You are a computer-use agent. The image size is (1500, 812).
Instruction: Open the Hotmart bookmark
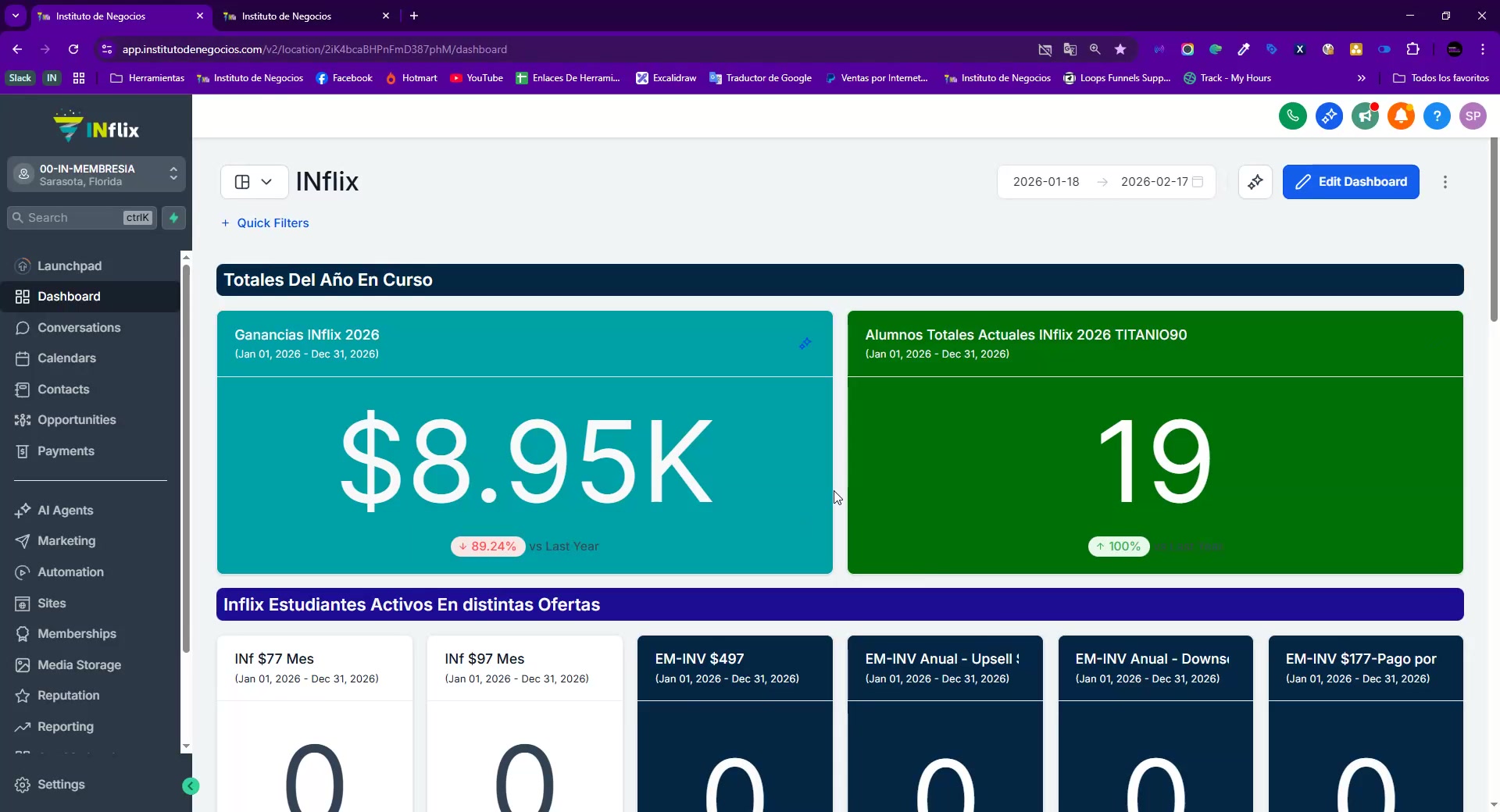[411, 78]
